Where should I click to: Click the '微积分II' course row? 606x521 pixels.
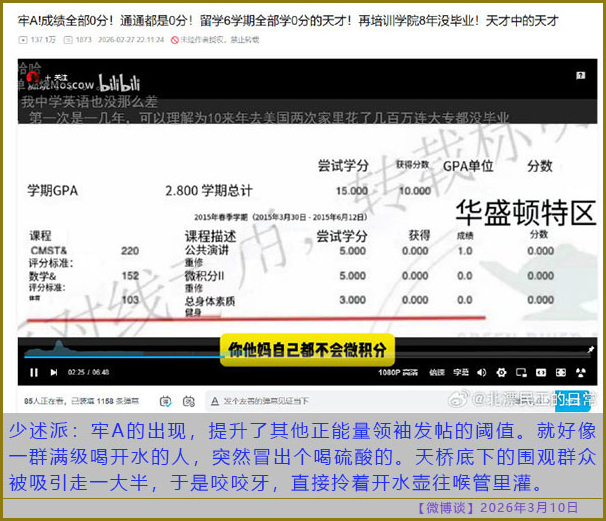coord(204,276)
